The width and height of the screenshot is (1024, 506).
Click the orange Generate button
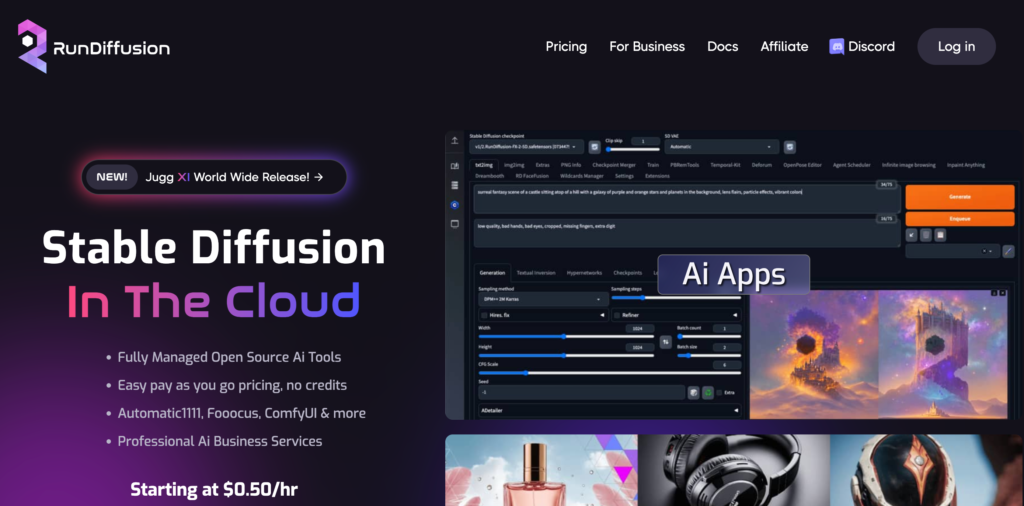(959, 197)
